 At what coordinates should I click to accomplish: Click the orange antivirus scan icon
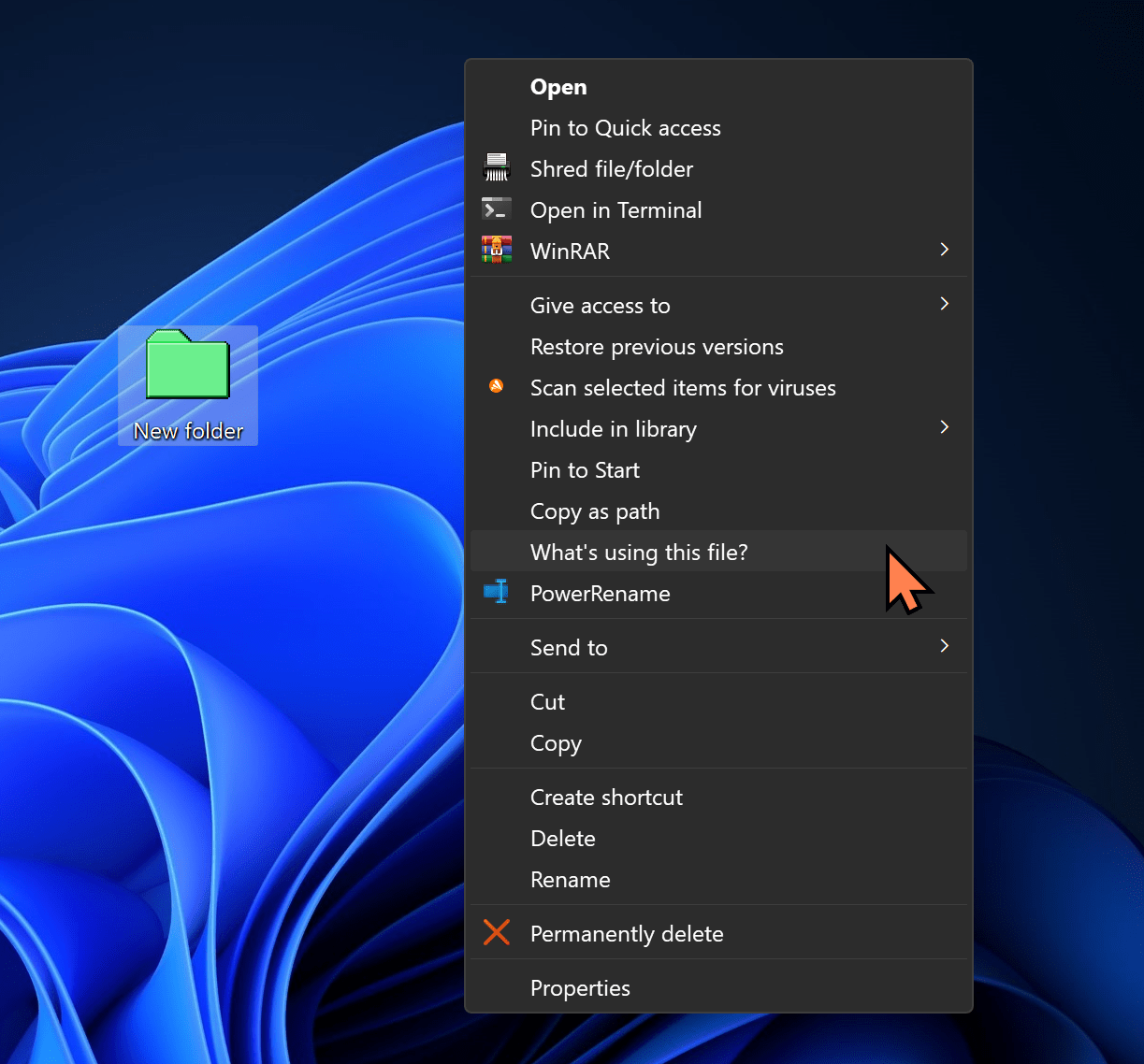coord(496,386)
